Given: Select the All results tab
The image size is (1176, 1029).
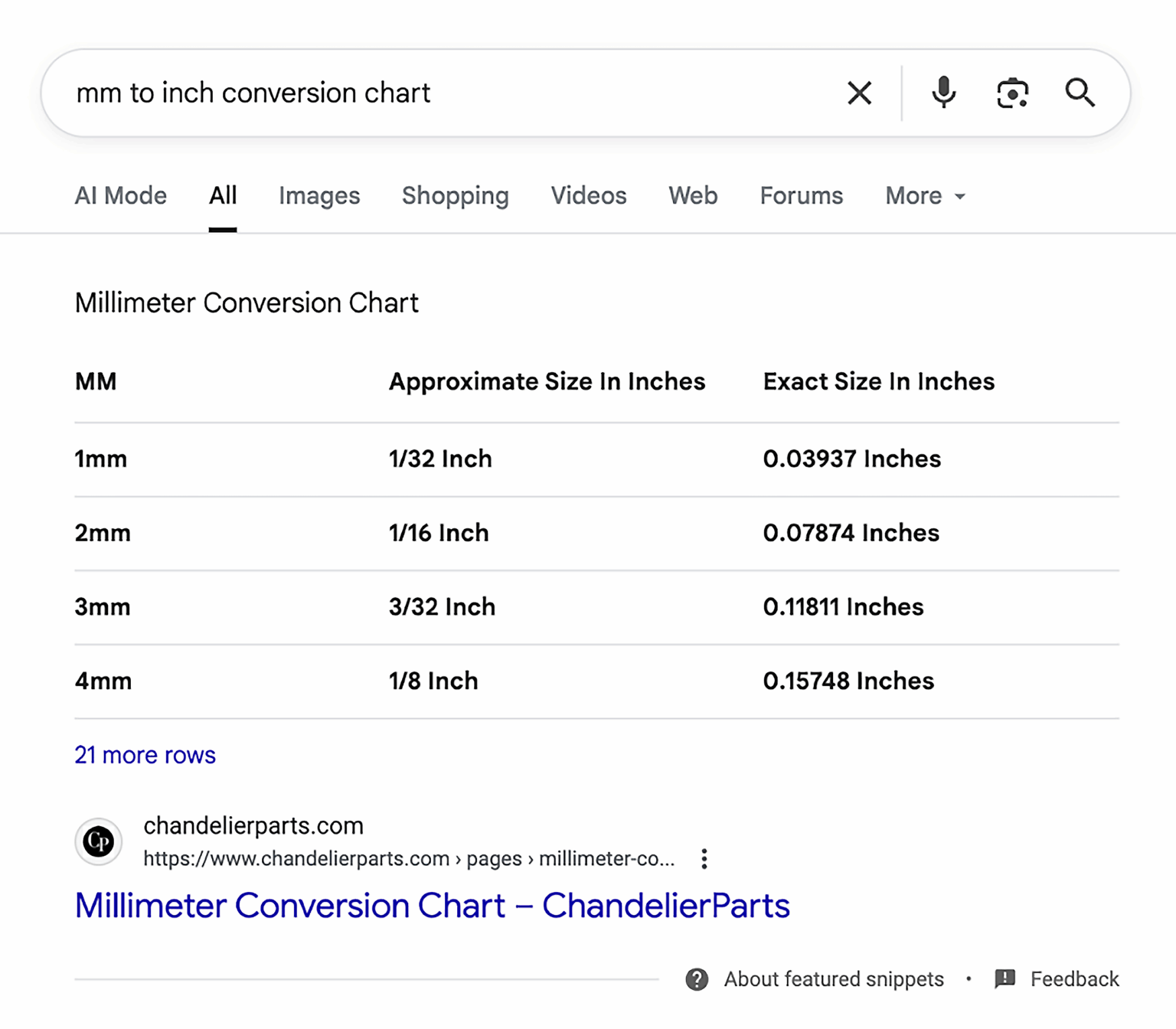Looking at the screenshot, I should [x=223, y=196].
